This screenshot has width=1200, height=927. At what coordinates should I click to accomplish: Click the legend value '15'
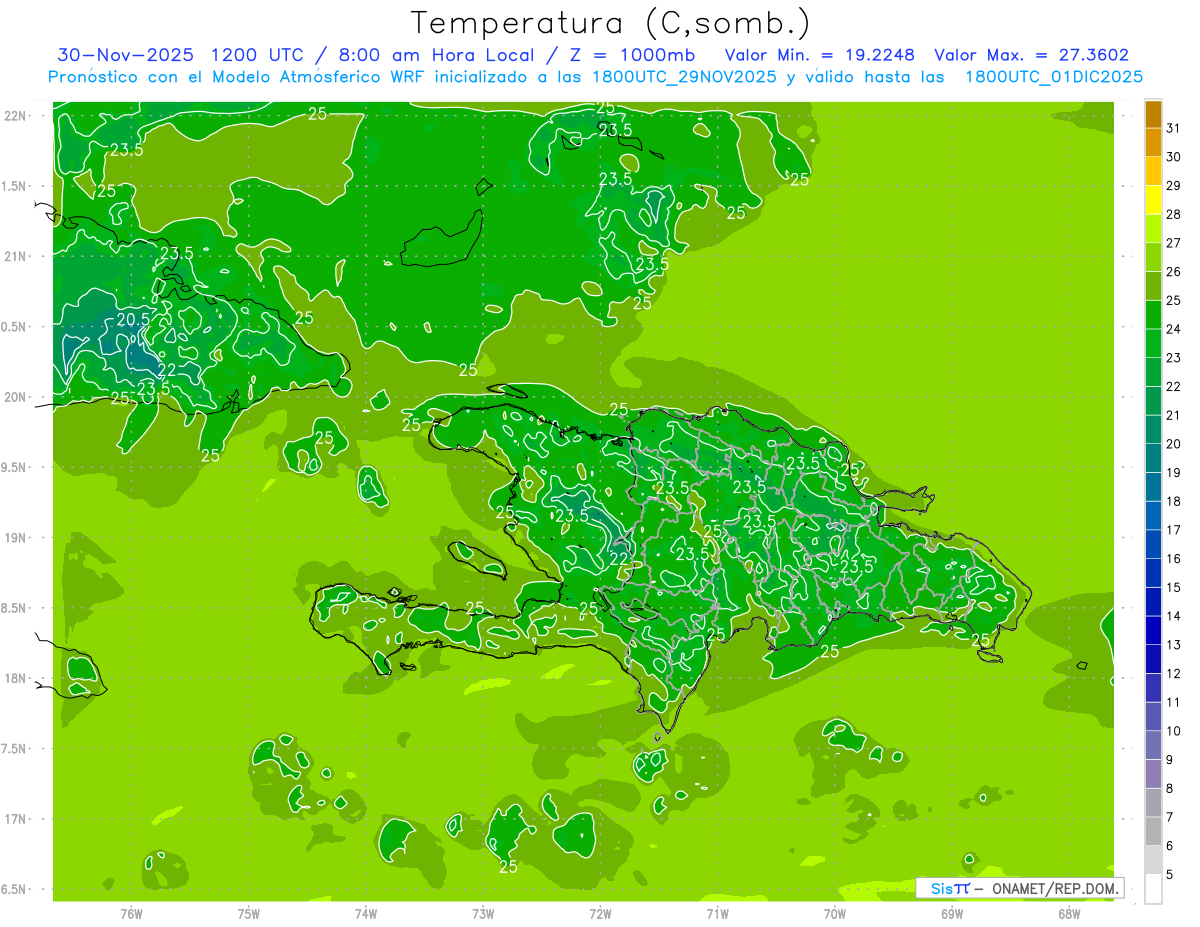click(x=1173, y=587)
